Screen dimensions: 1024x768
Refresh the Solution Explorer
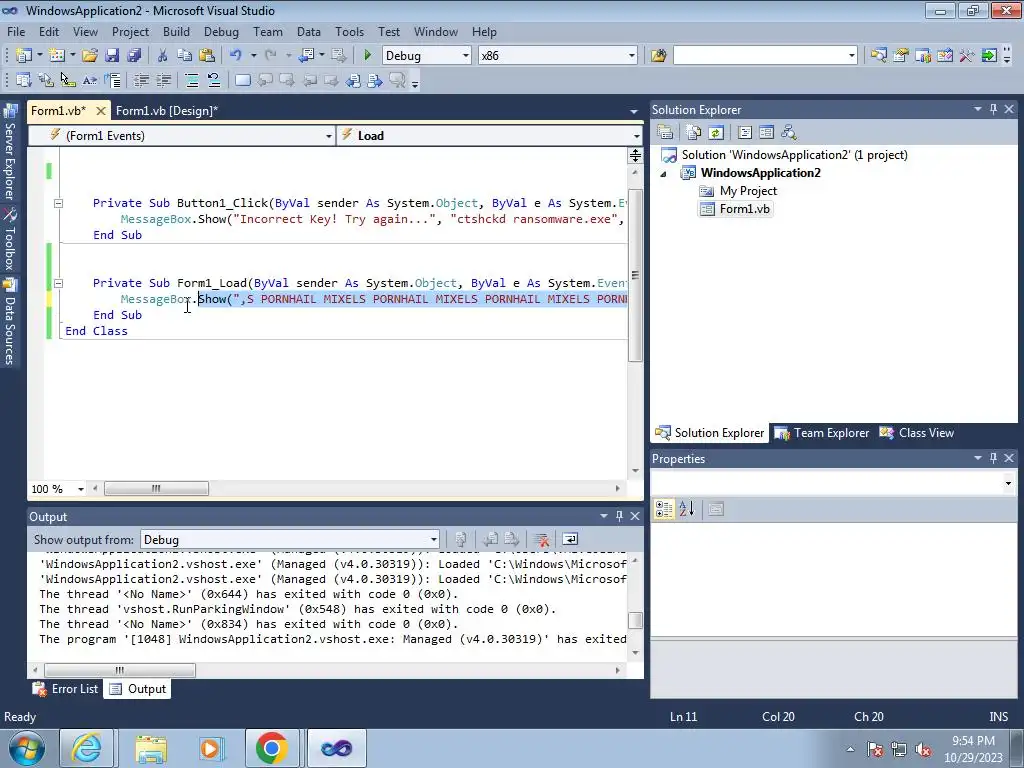tap(716, 133)
